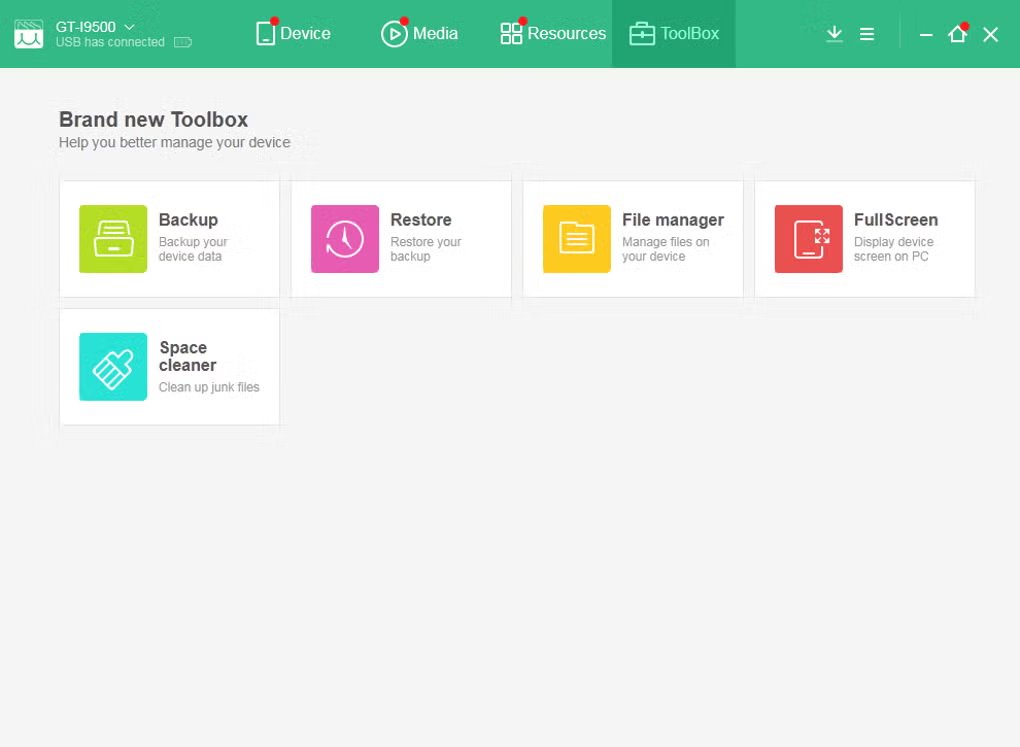The width and height of the screenshot is (1020, 747).
Task: Click the pink Restore clock icon
Action: pyautogui.click(x=345, y=239)
